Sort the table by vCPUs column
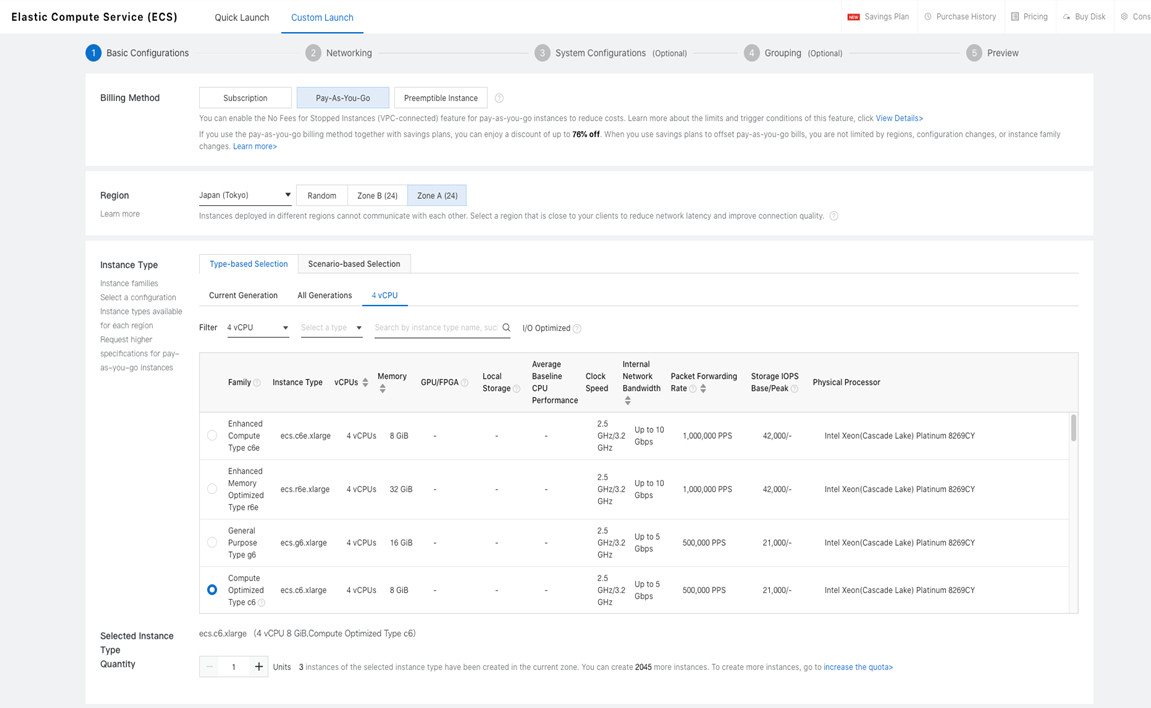The height and width of the screenshot is (708, 1151). tap(365, 383)
